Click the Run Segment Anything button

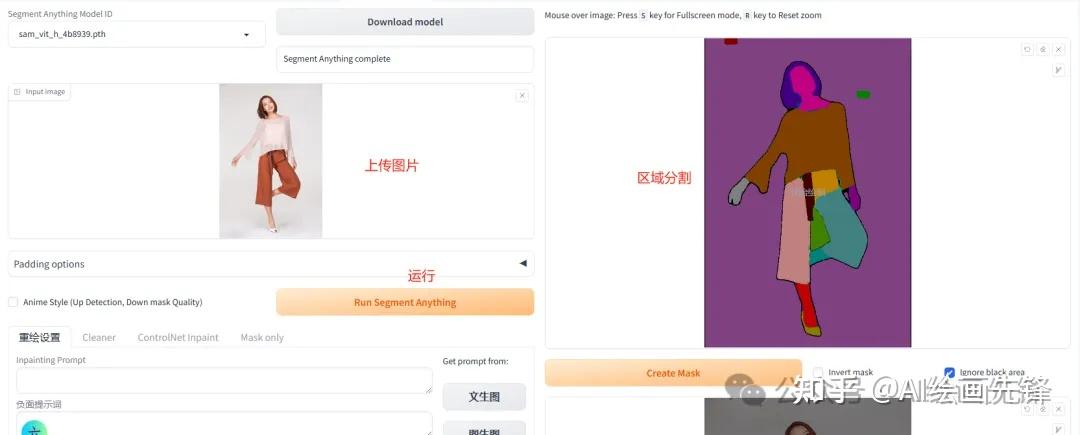(405, 302)
